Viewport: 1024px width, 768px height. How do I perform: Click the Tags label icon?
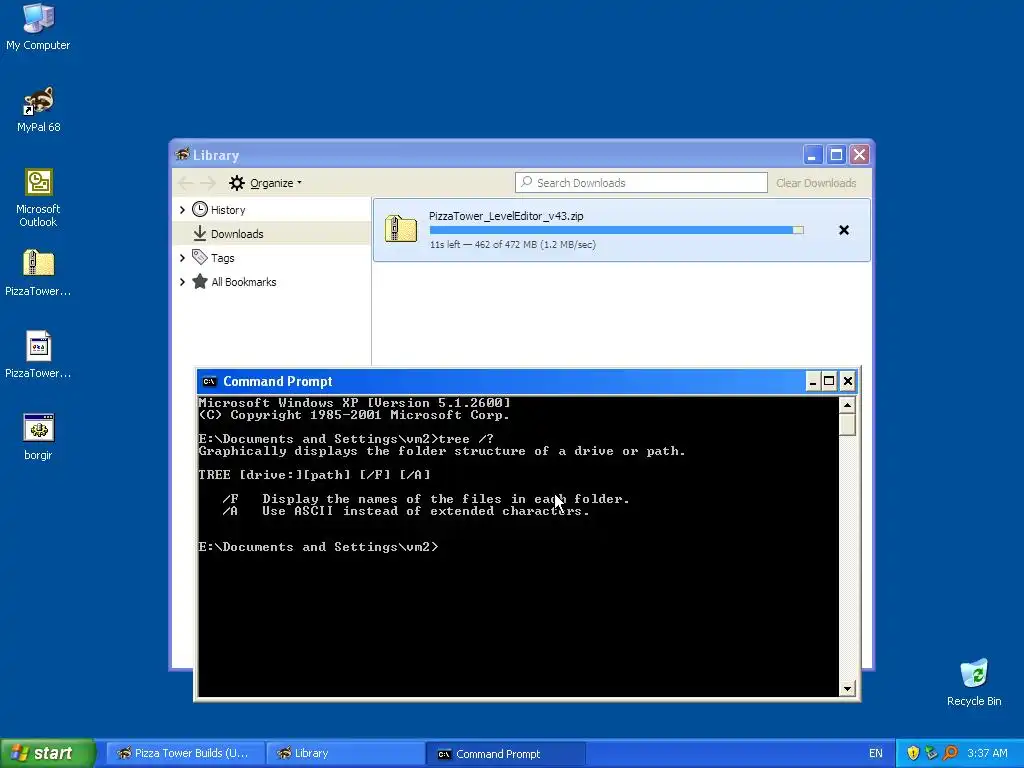point(200,257)
